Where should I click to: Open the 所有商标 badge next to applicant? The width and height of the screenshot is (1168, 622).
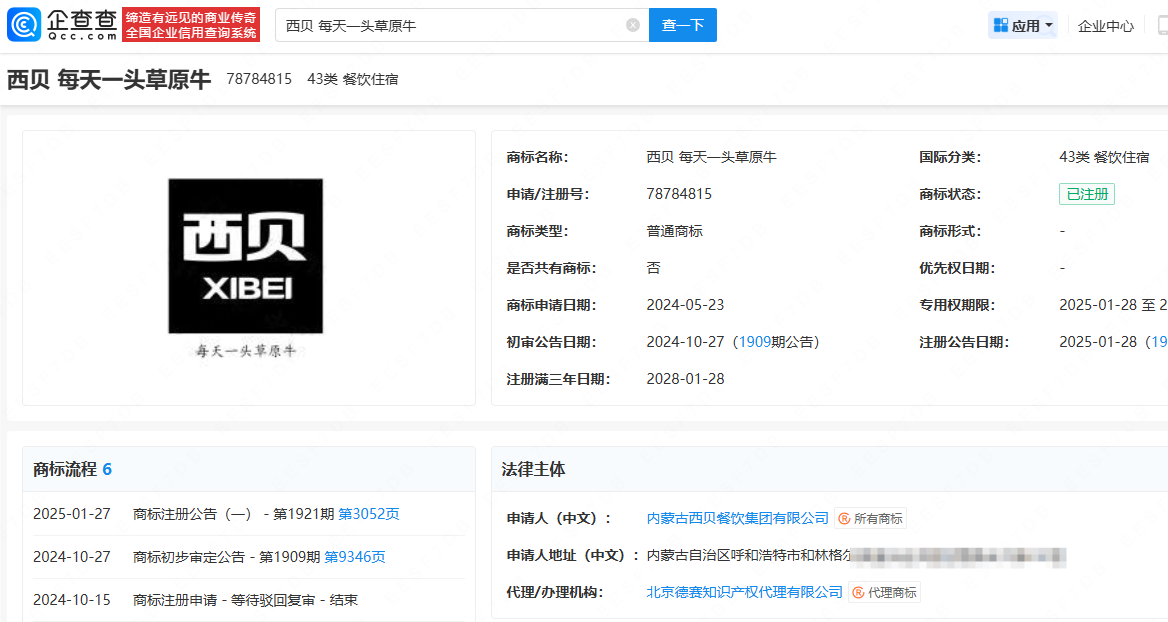click(x=871, y=518)
